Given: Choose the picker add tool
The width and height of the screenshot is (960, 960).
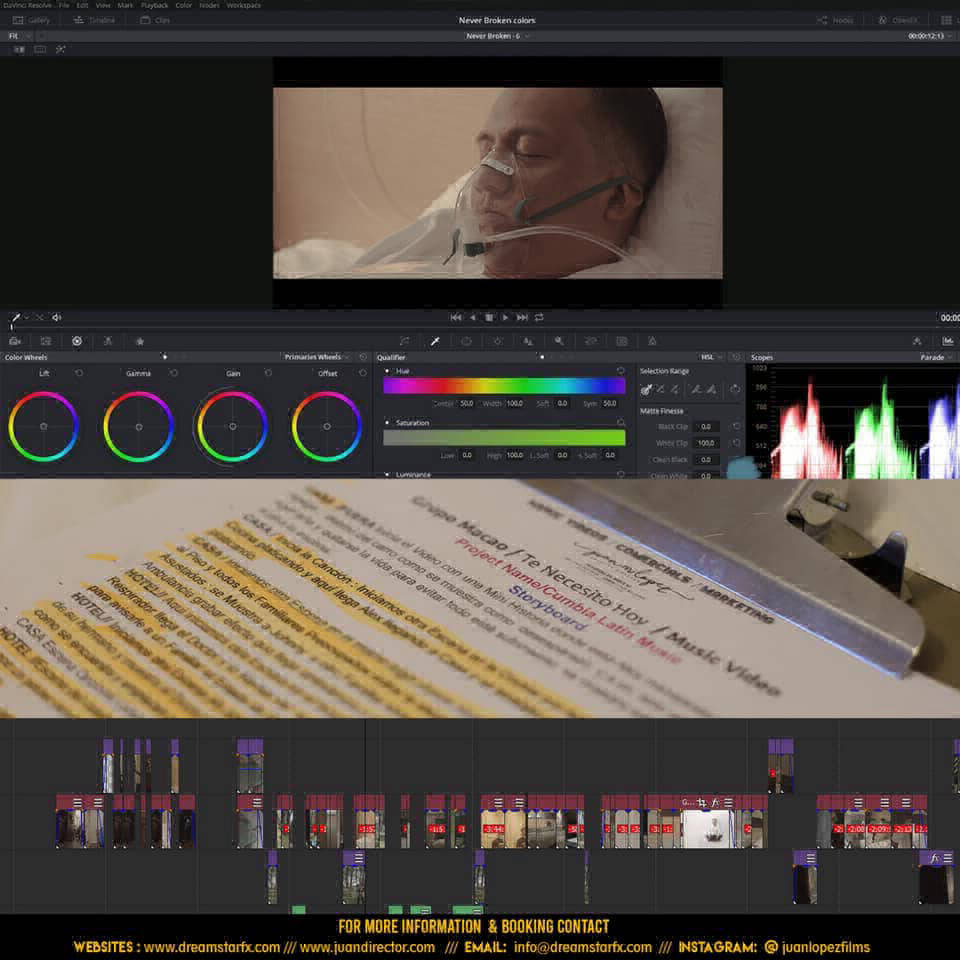Looking at the screenshot, I should click(675, 389).
